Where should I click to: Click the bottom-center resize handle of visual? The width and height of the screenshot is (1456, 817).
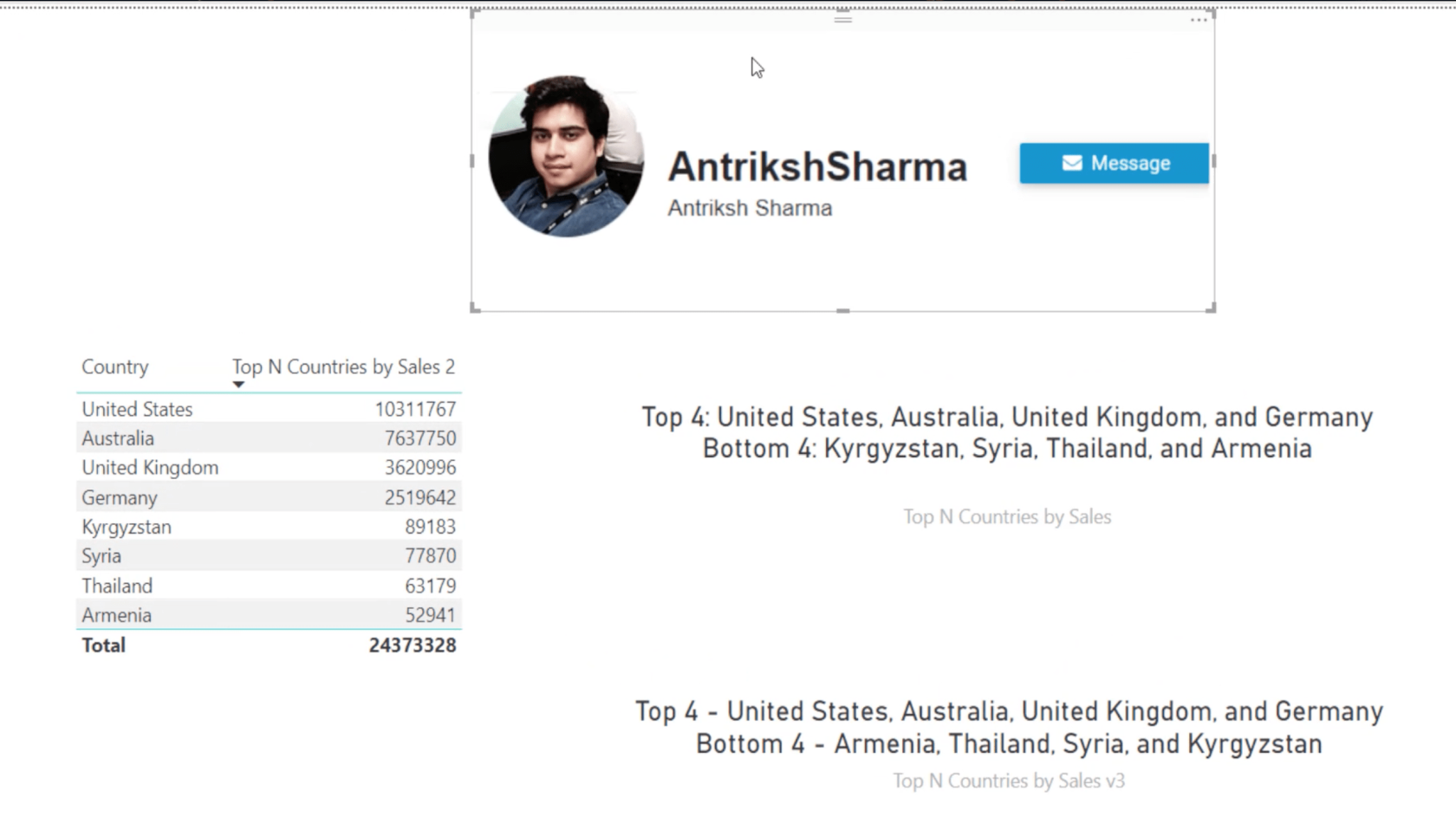tap(842, 310)
